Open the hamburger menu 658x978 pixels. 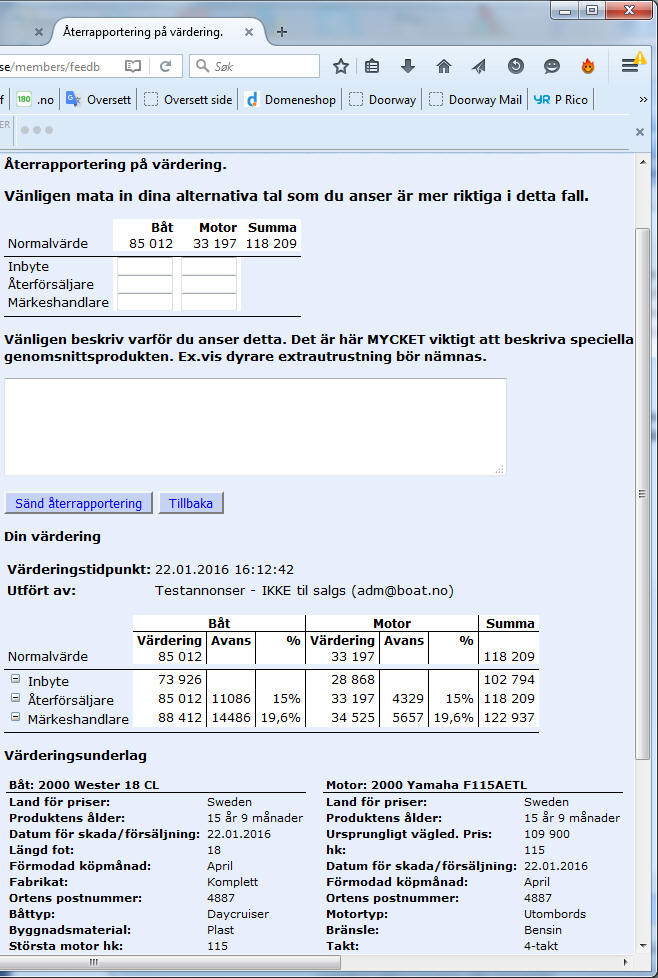pyautogui.click(x=630, y=66)
